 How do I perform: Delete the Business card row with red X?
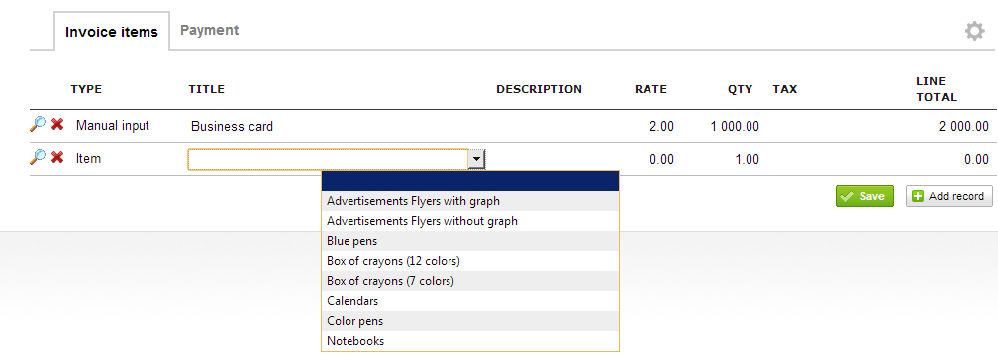click(x=57, y=124)
